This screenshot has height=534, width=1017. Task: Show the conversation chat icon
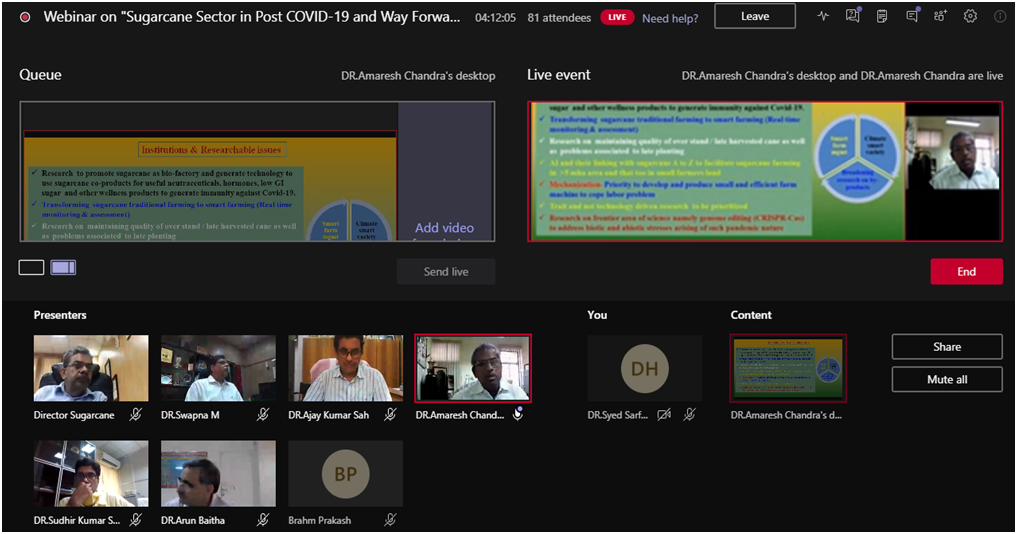(911, 16)
